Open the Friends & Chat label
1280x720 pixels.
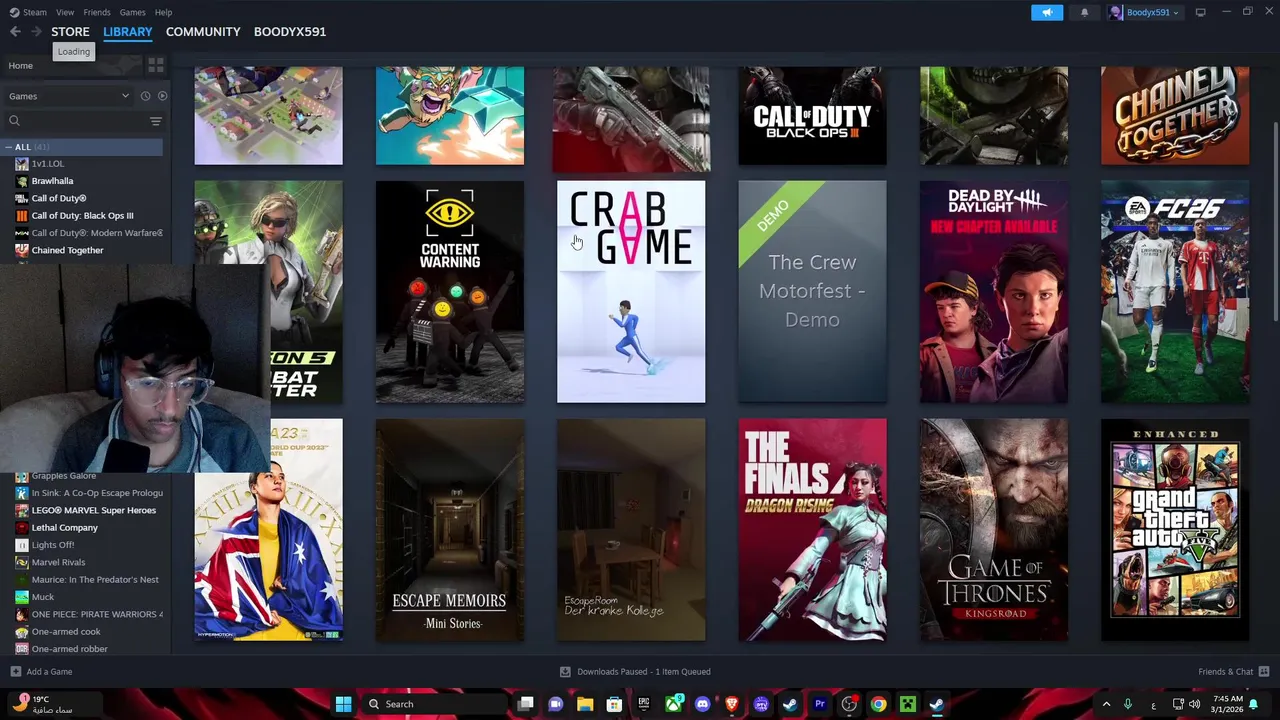pyautogui.click(x=1226, y=672)
